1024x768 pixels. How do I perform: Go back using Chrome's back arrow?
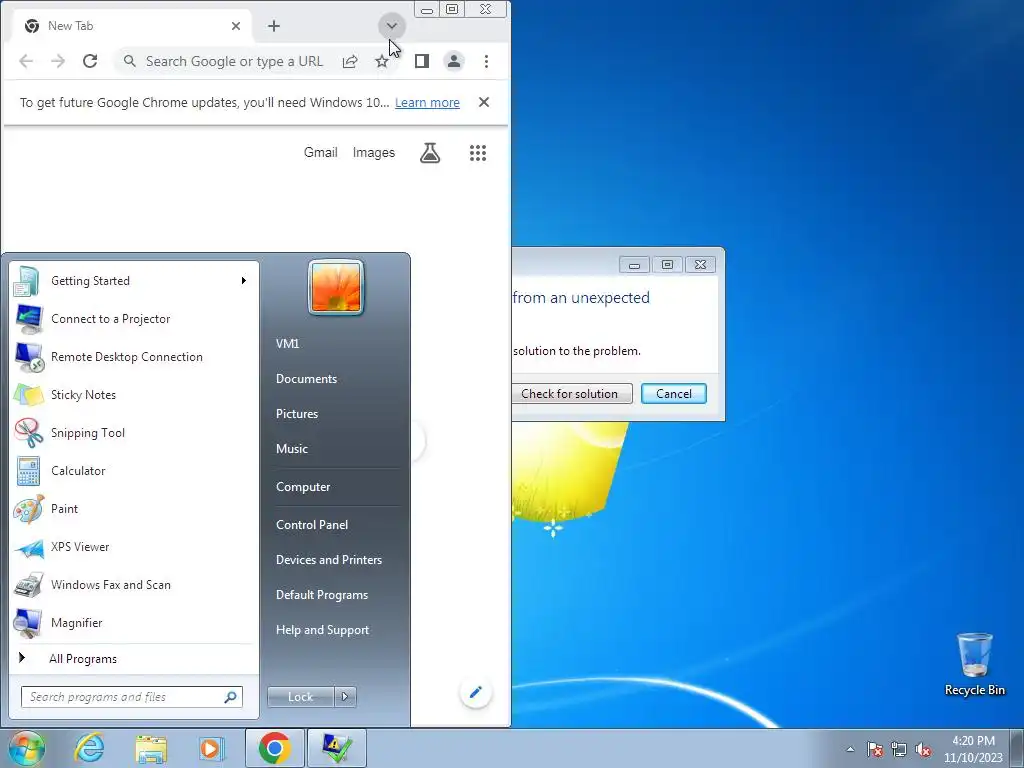tap(26, 61)
